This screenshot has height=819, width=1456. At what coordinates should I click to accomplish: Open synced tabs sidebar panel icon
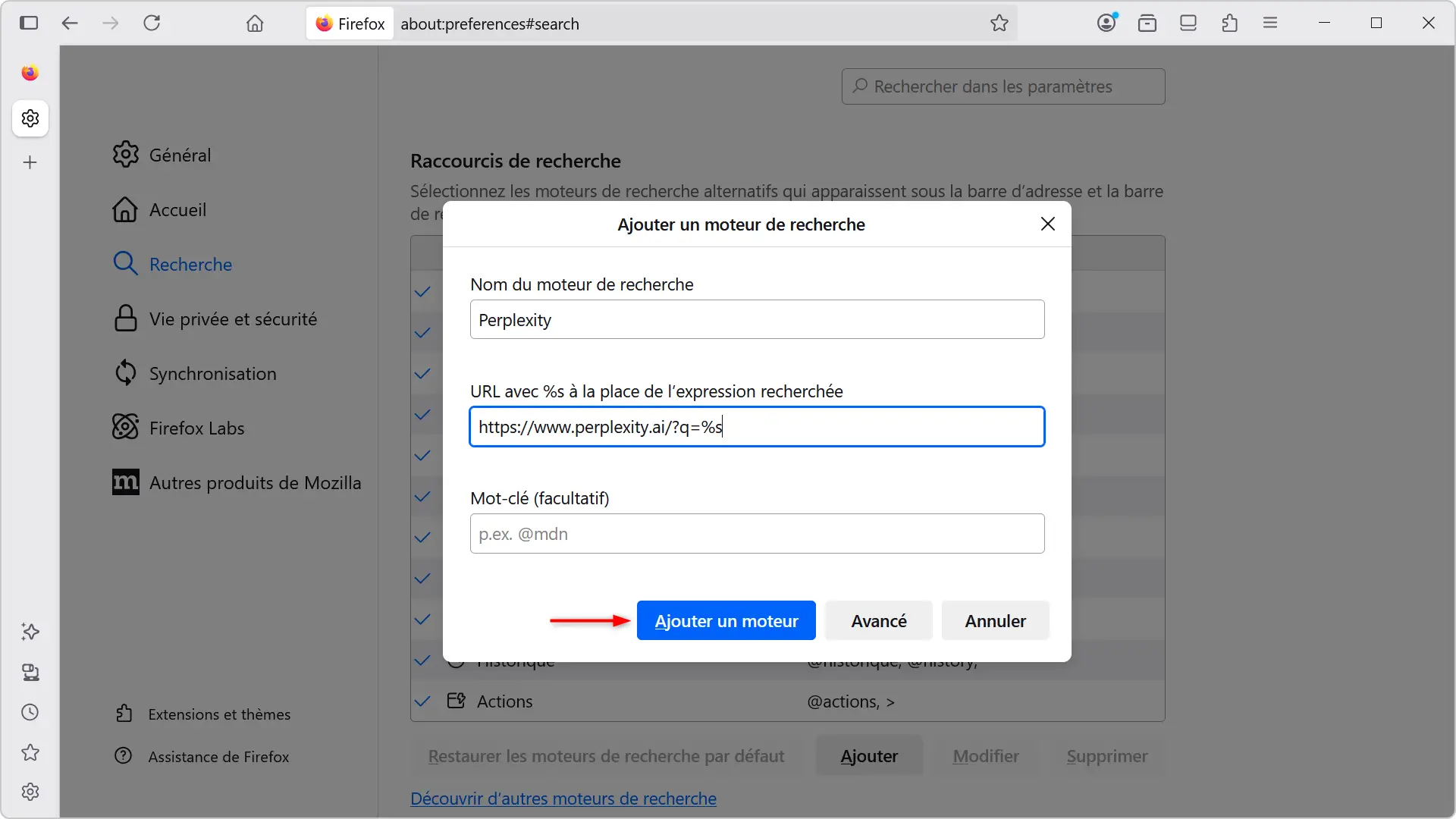point(30,672)
